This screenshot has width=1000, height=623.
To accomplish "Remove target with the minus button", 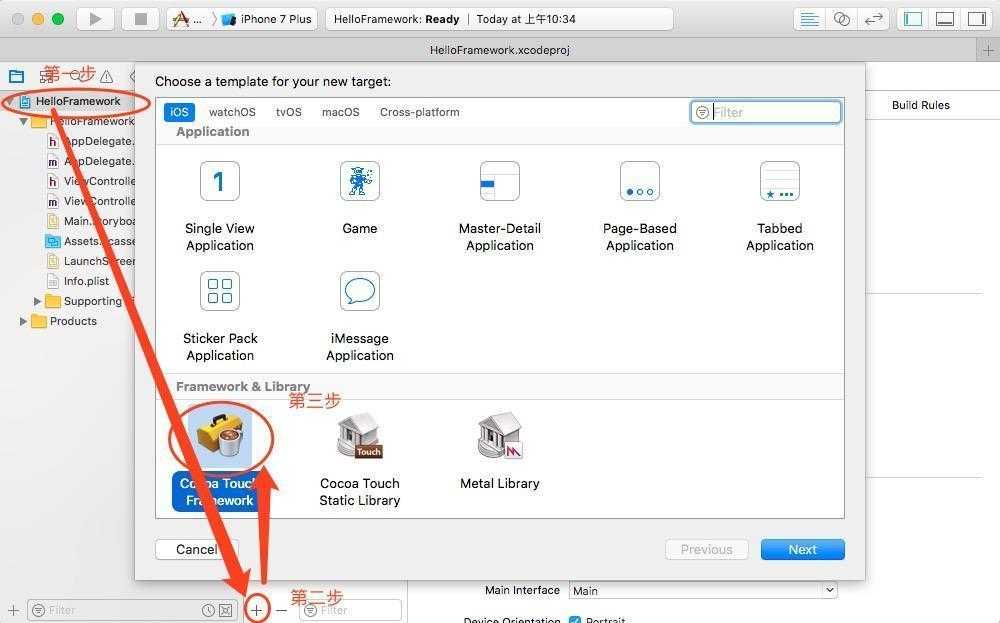I will (x=281, y=610).
